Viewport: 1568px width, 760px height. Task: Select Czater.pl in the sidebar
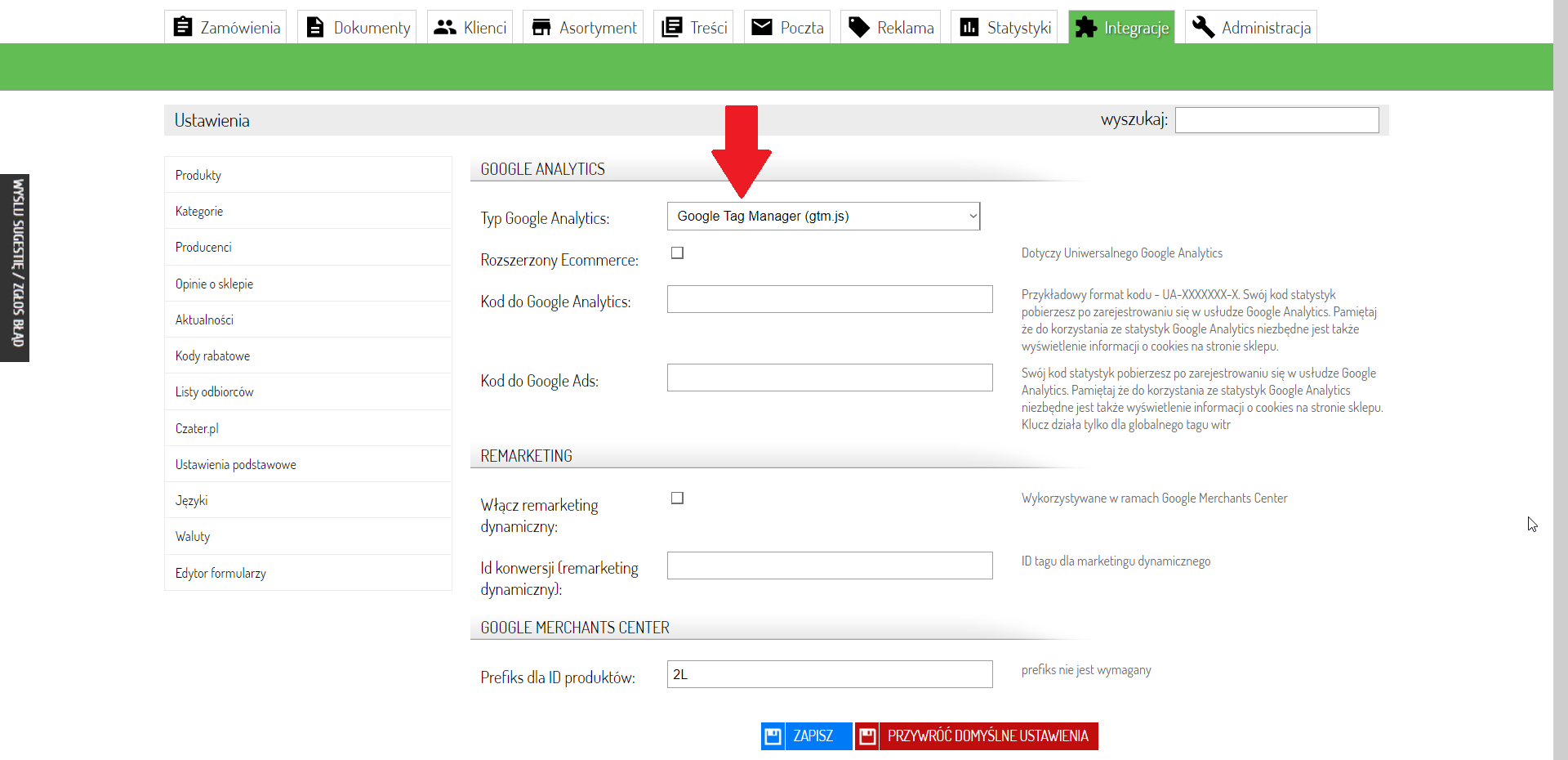click(308, 428)
